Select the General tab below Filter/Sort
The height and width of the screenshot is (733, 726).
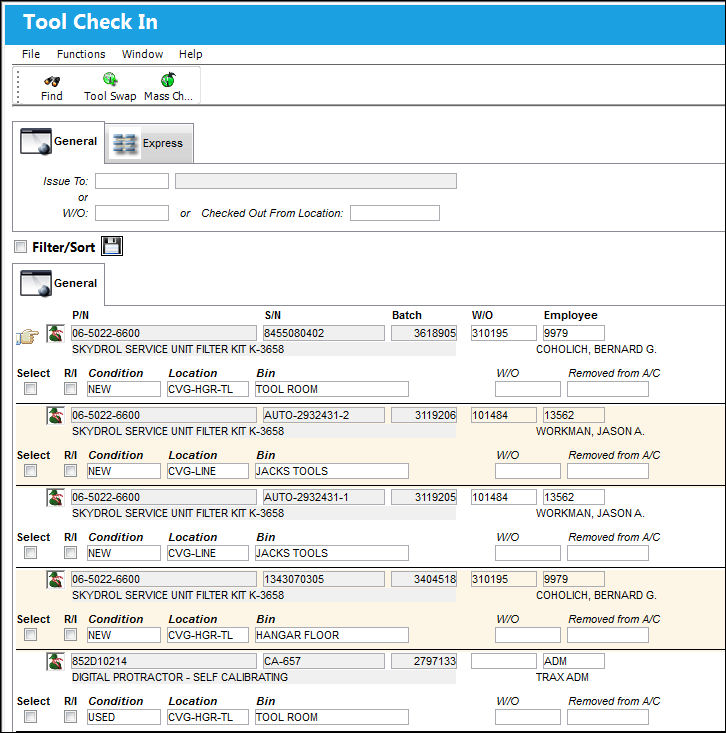(x=58, y=284)
